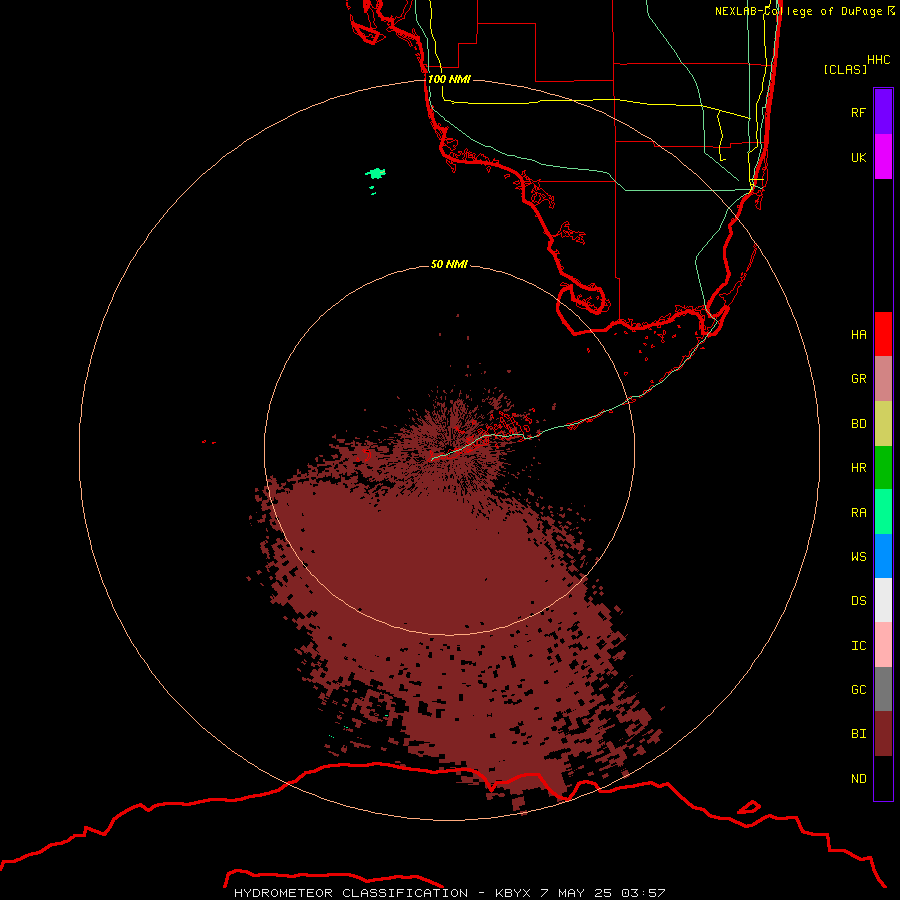Screen dimensions: 900x900
Task: Click the RF legend label
Action: (x=858, y=112)
